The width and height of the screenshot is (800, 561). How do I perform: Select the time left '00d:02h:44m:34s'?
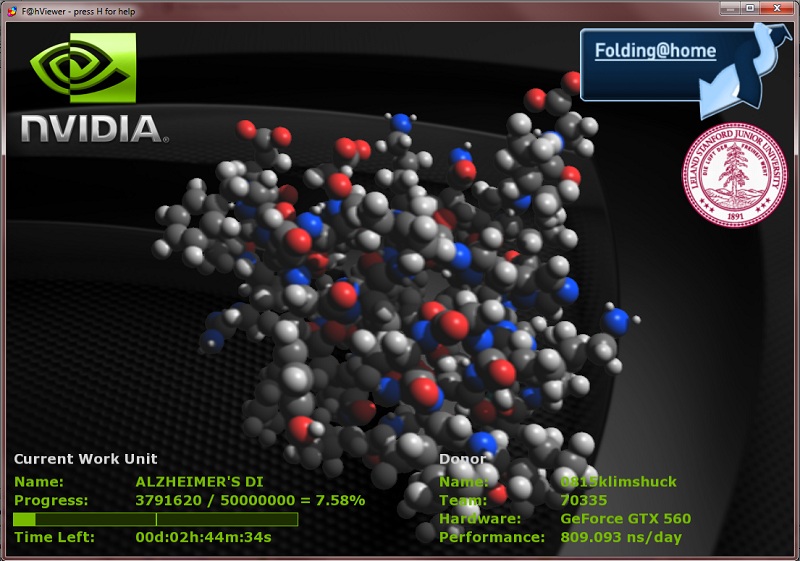tap(203, 537)
